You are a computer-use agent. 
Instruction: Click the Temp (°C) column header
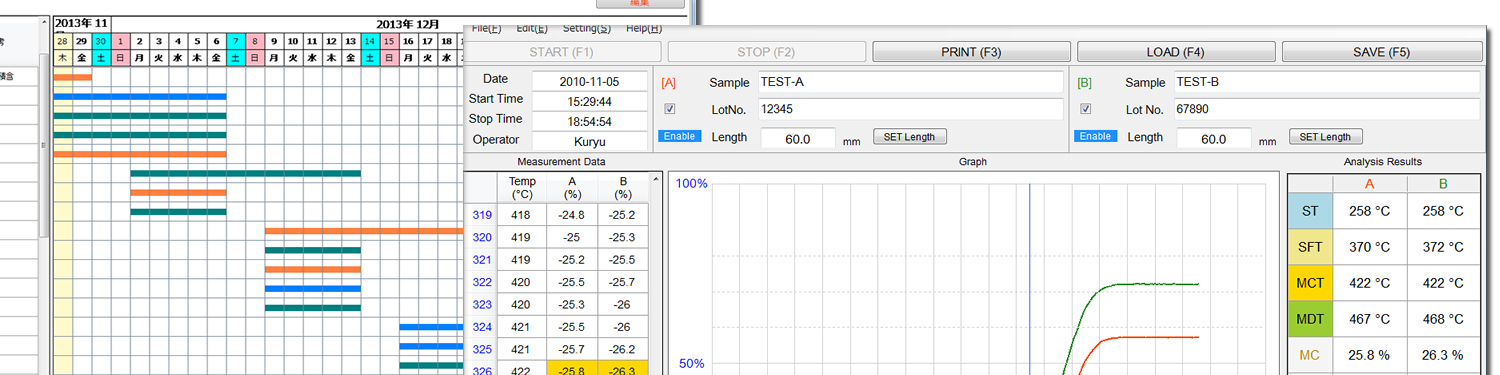pos(522,188)
